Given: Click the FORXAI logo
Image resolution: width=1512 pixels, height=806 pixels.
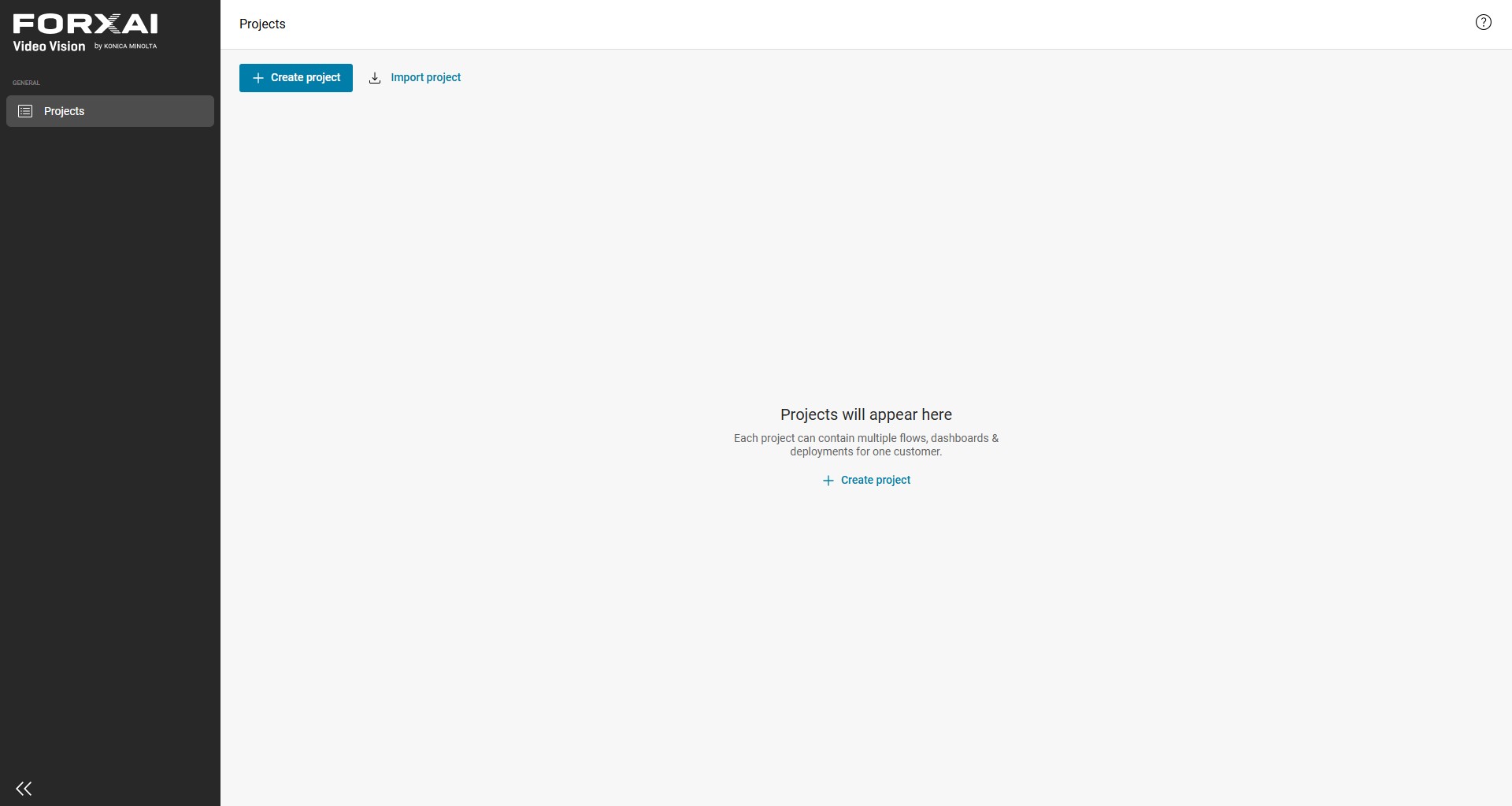Looking at the screenshot, I should 85,24.
